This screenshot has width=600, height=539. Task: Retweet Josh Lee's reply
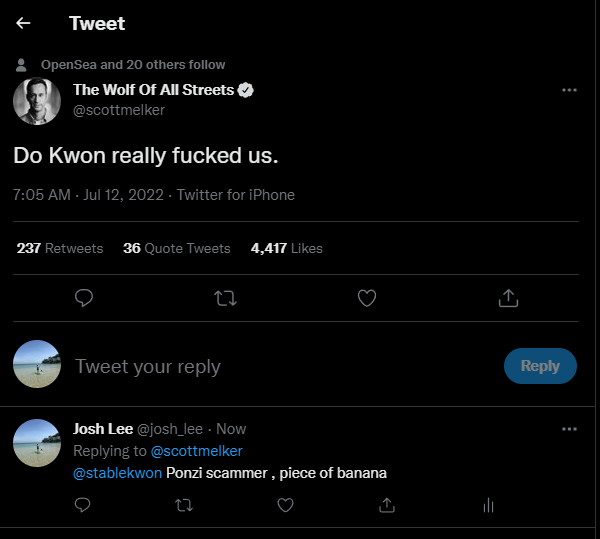(x=184, y=505)
